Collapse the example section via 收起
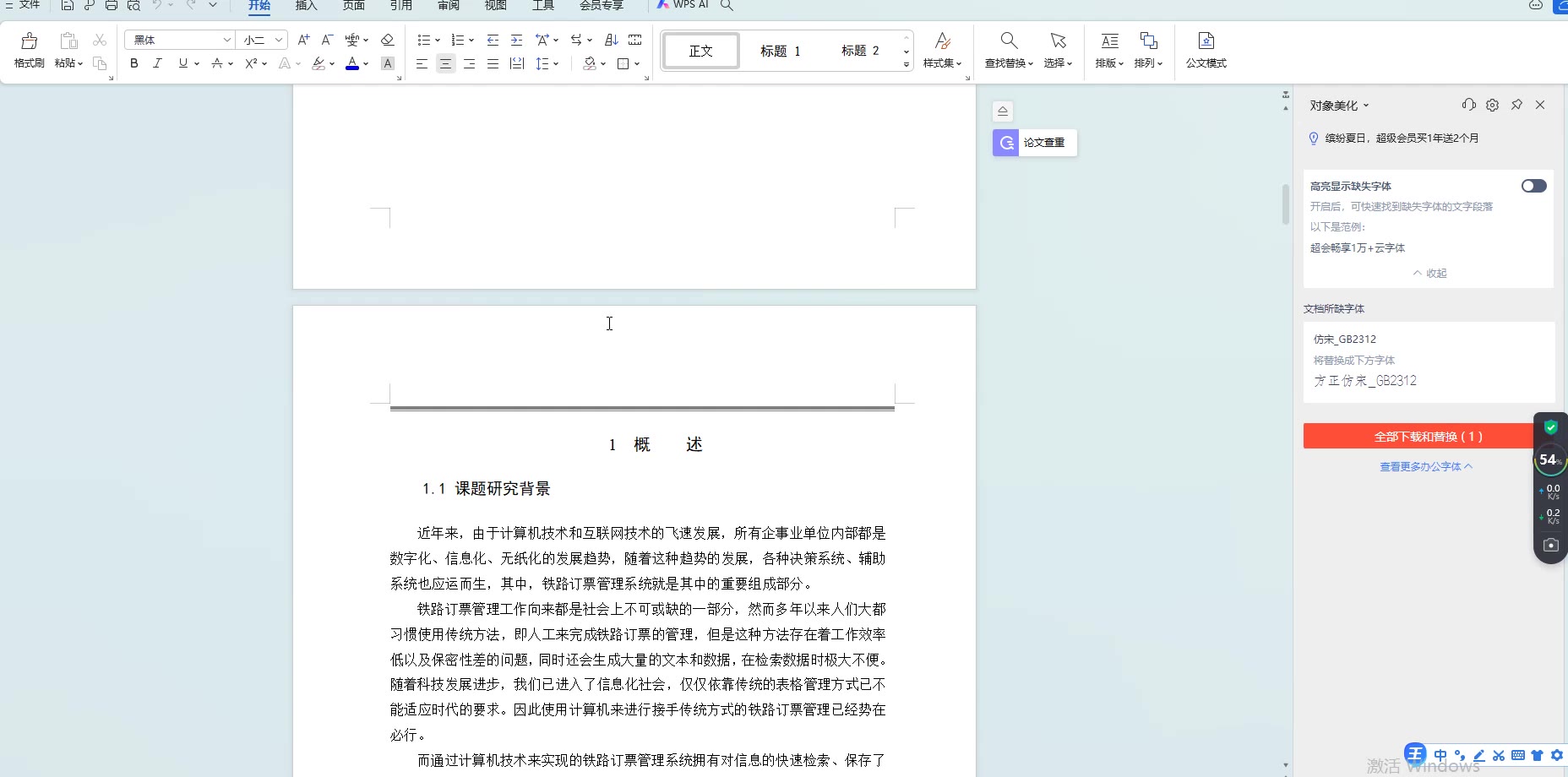 point(1429,273)
